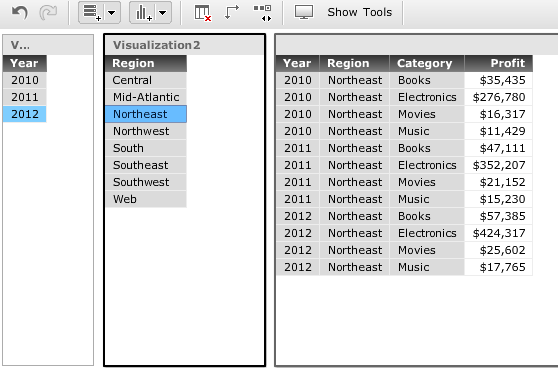This screenshot has width=558, height=370.
Task: Click Movies in the $25,602 row
Action: click(427, 250)
